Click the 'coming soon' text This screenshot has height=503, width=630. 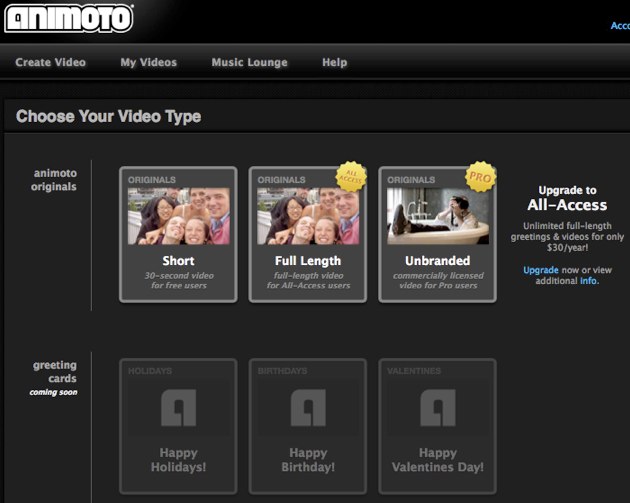[x=53, y=392]
